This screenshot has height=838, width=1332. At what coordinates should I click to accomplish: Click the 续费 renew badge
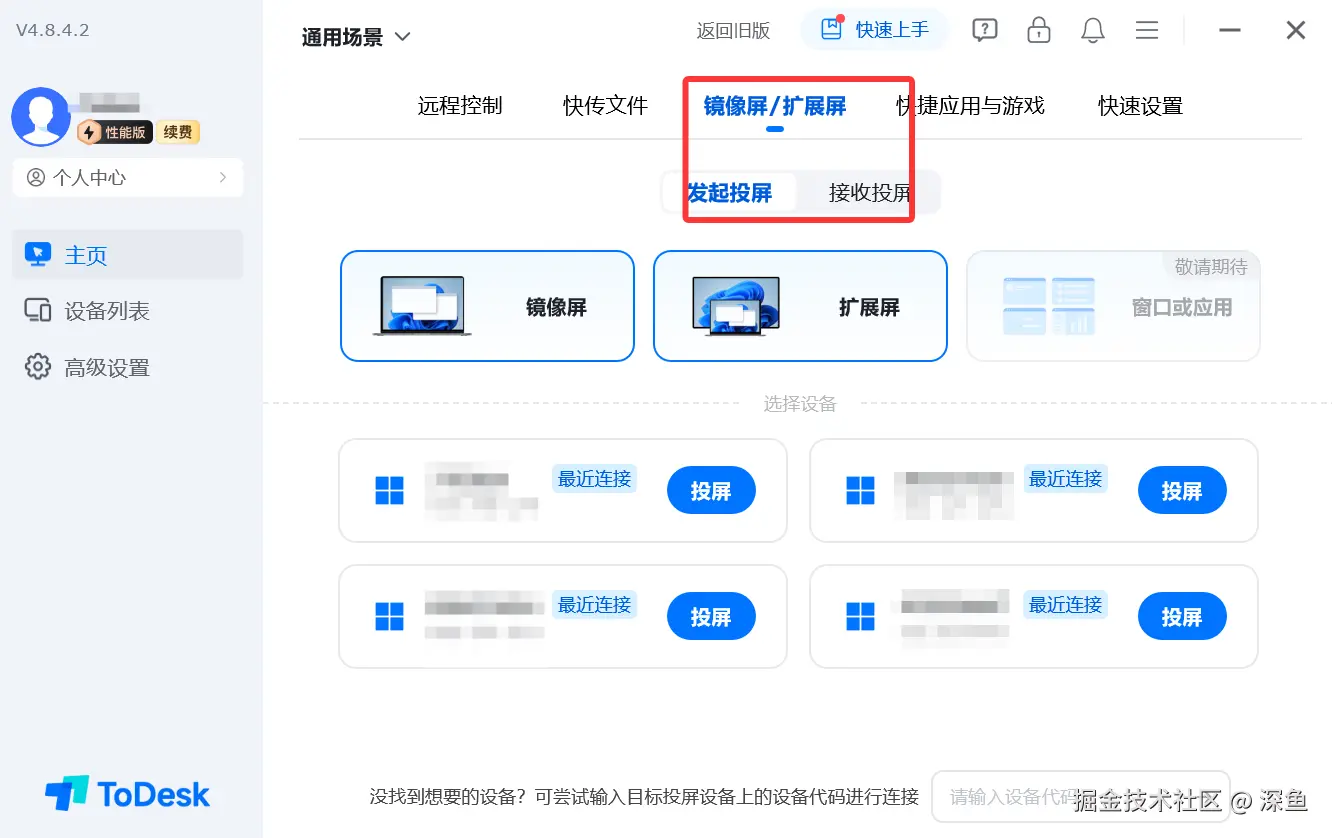[x=178, y=132]
